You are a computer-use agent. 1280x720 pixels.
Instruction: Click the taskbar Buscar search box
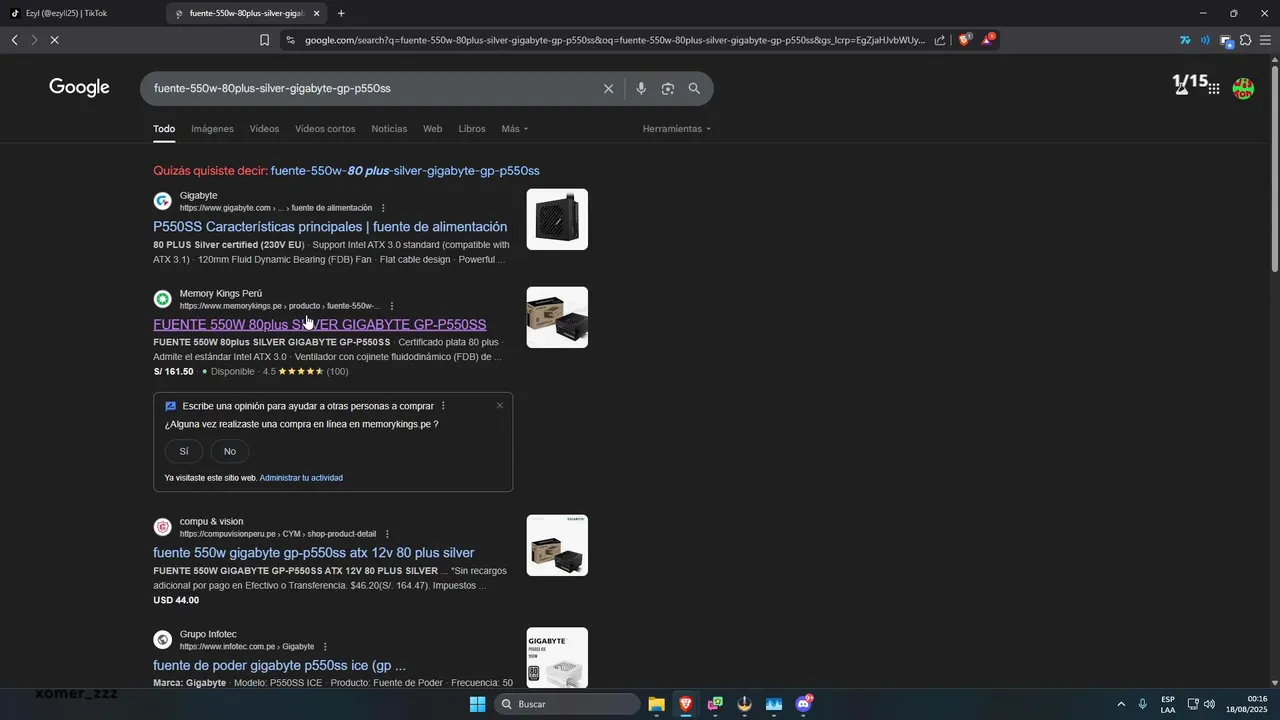pyautogui.click(x=568, y=704)
